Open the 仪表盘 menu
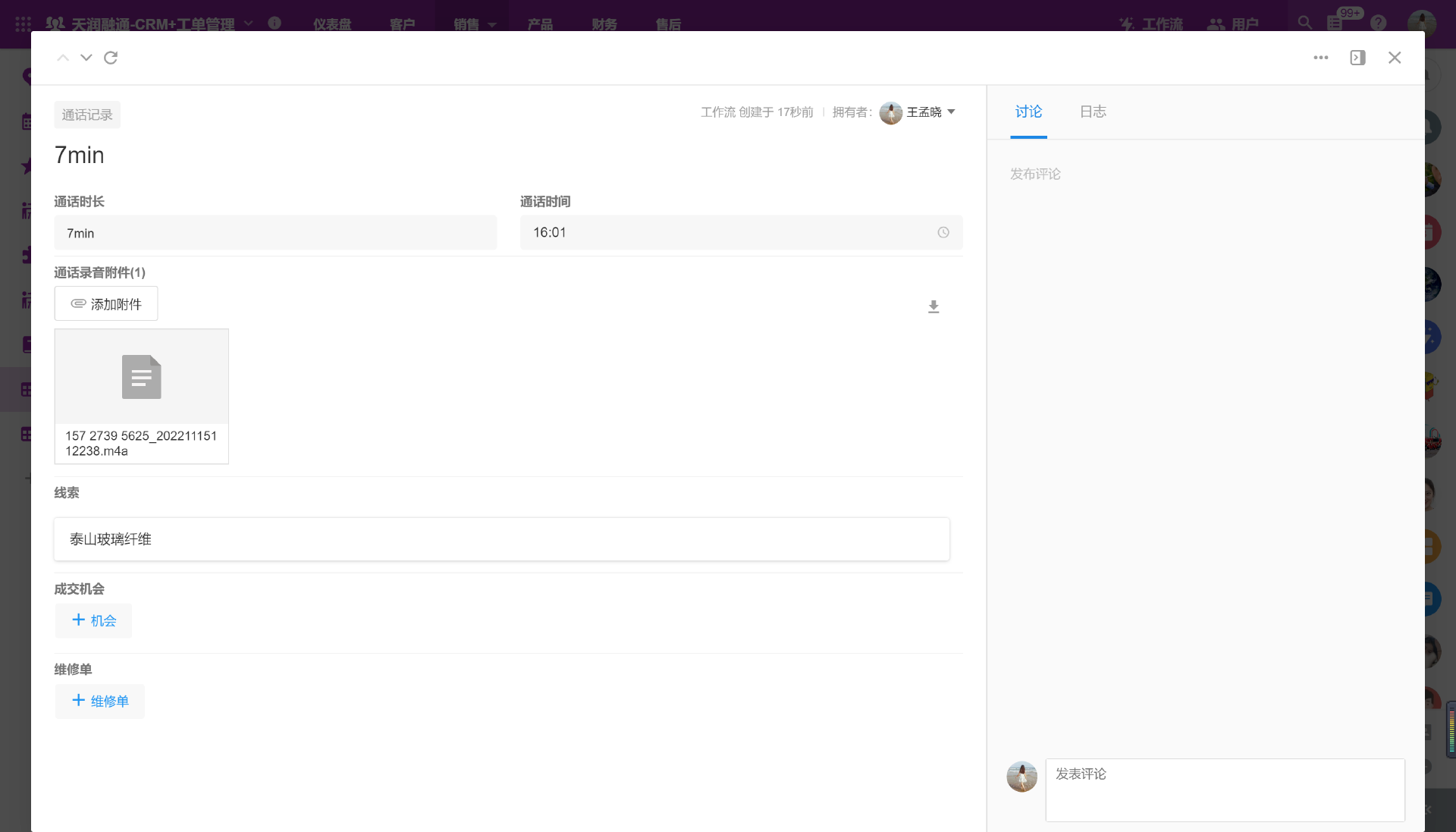1456x832 pixels. [x=332, y=24]
